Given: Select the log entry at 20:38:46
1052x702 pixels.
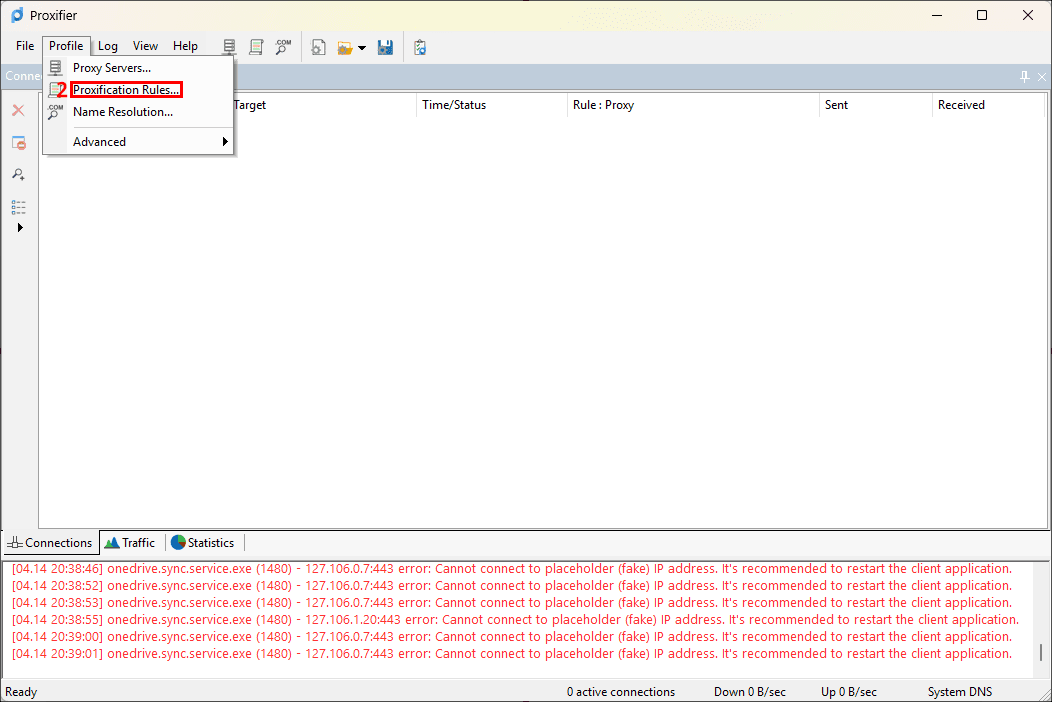Looking at the screenshot, I should (x=512, y=568).
